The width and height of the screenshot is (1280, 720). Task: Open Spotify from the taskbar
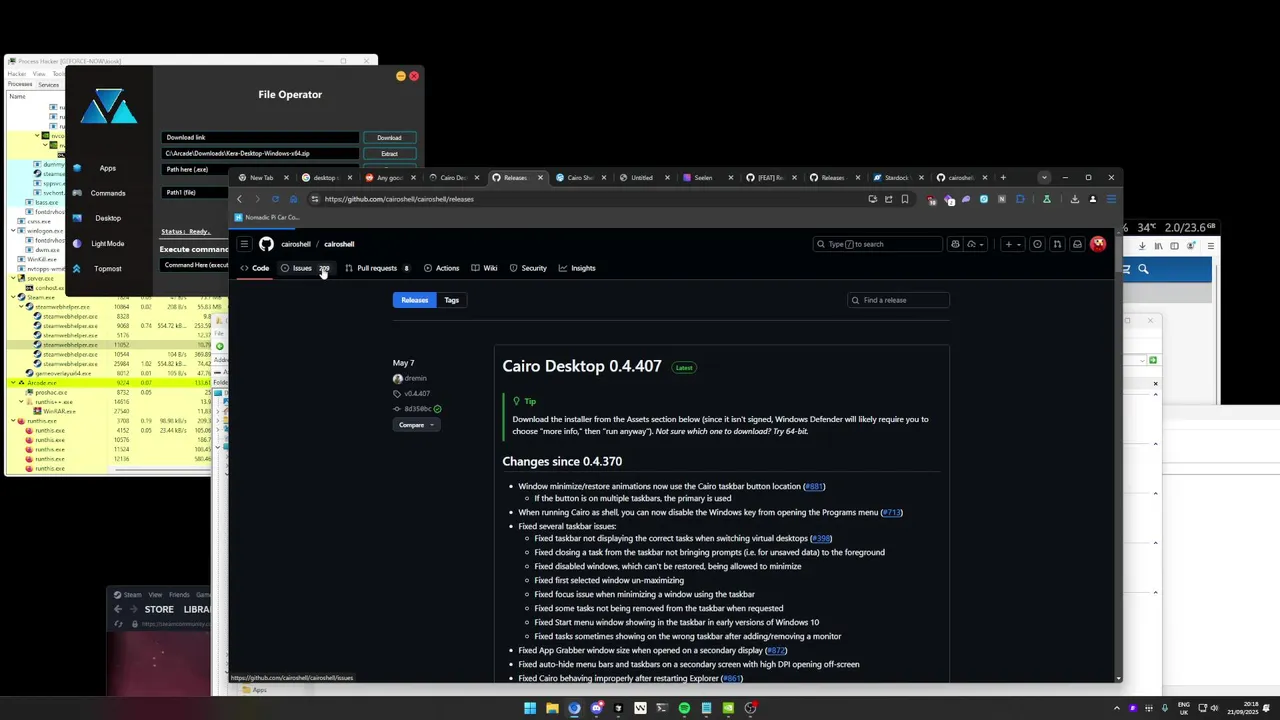[684, 708]
